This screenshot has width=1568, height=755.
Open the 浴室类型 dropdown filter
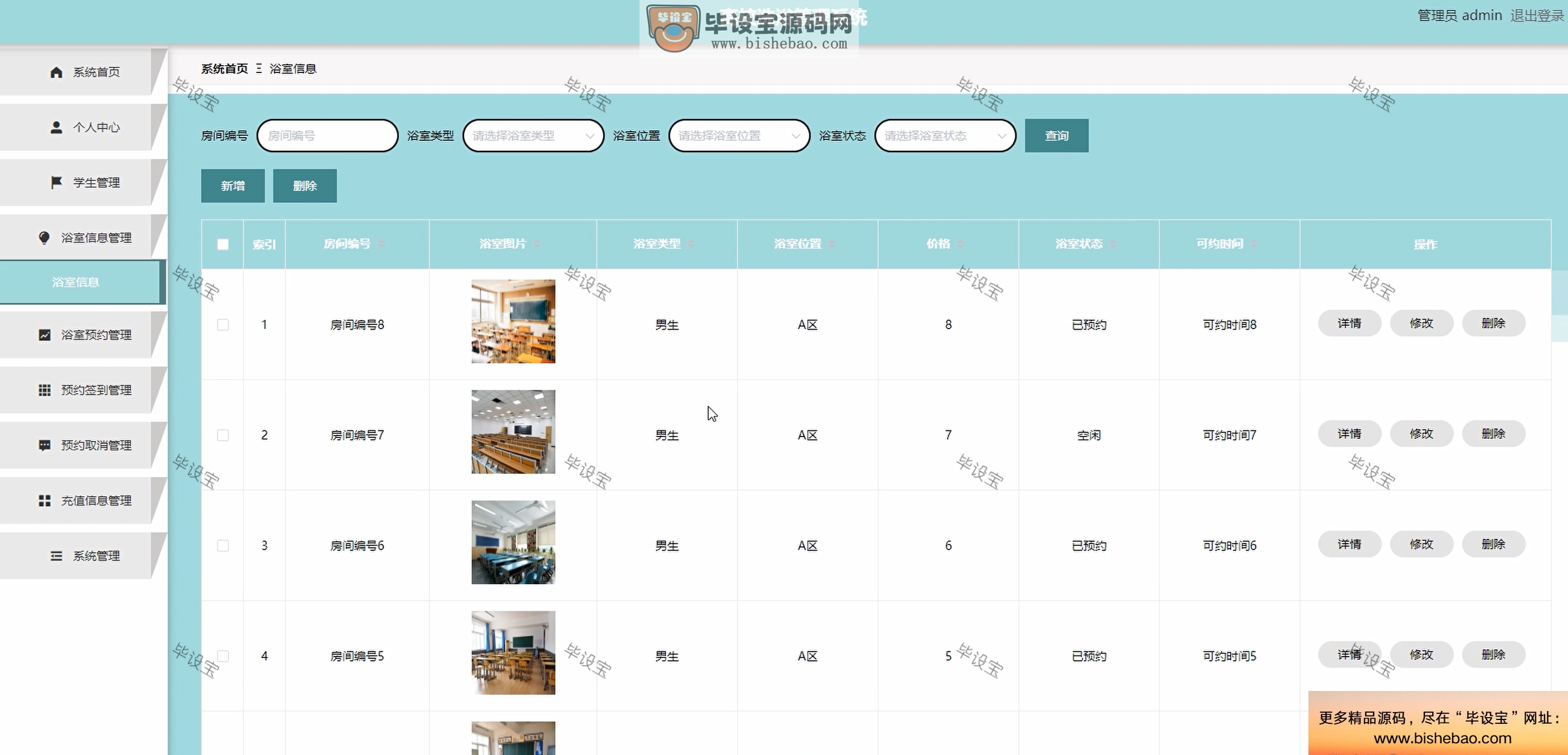pyautogui.click(x=533, y=136)
